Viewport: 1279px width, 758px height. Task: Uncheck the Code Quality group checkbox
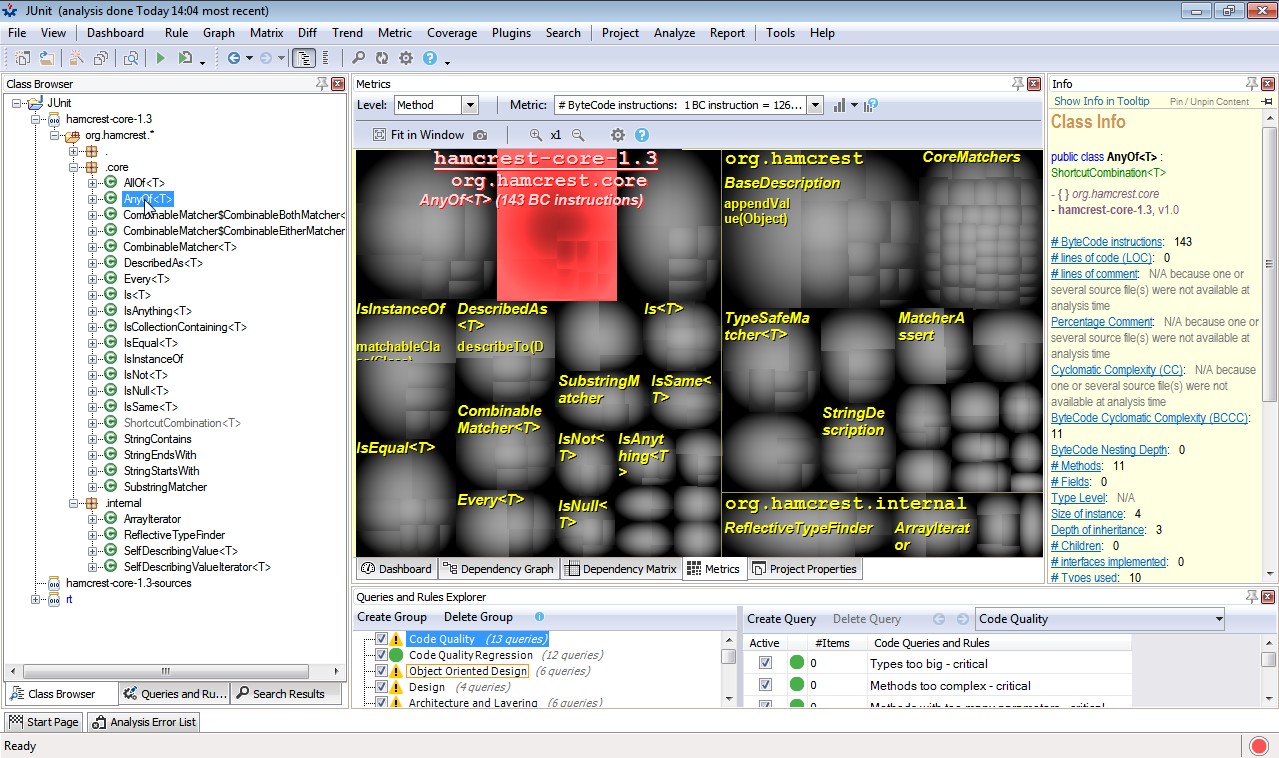pos(381,639)
